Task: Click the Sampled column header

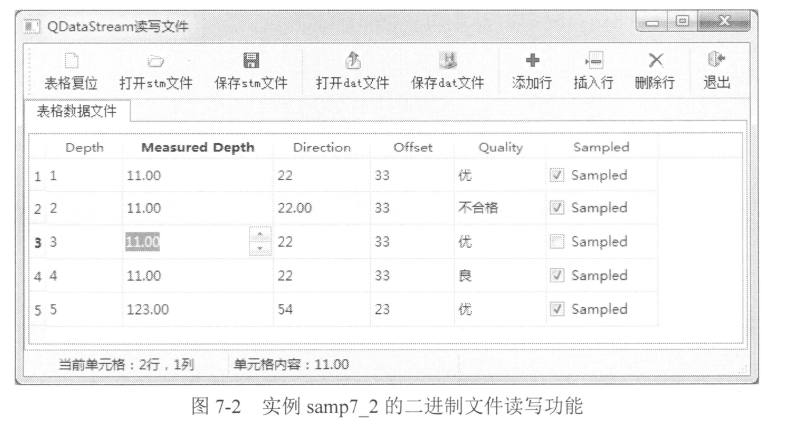Action: point(601,147)
